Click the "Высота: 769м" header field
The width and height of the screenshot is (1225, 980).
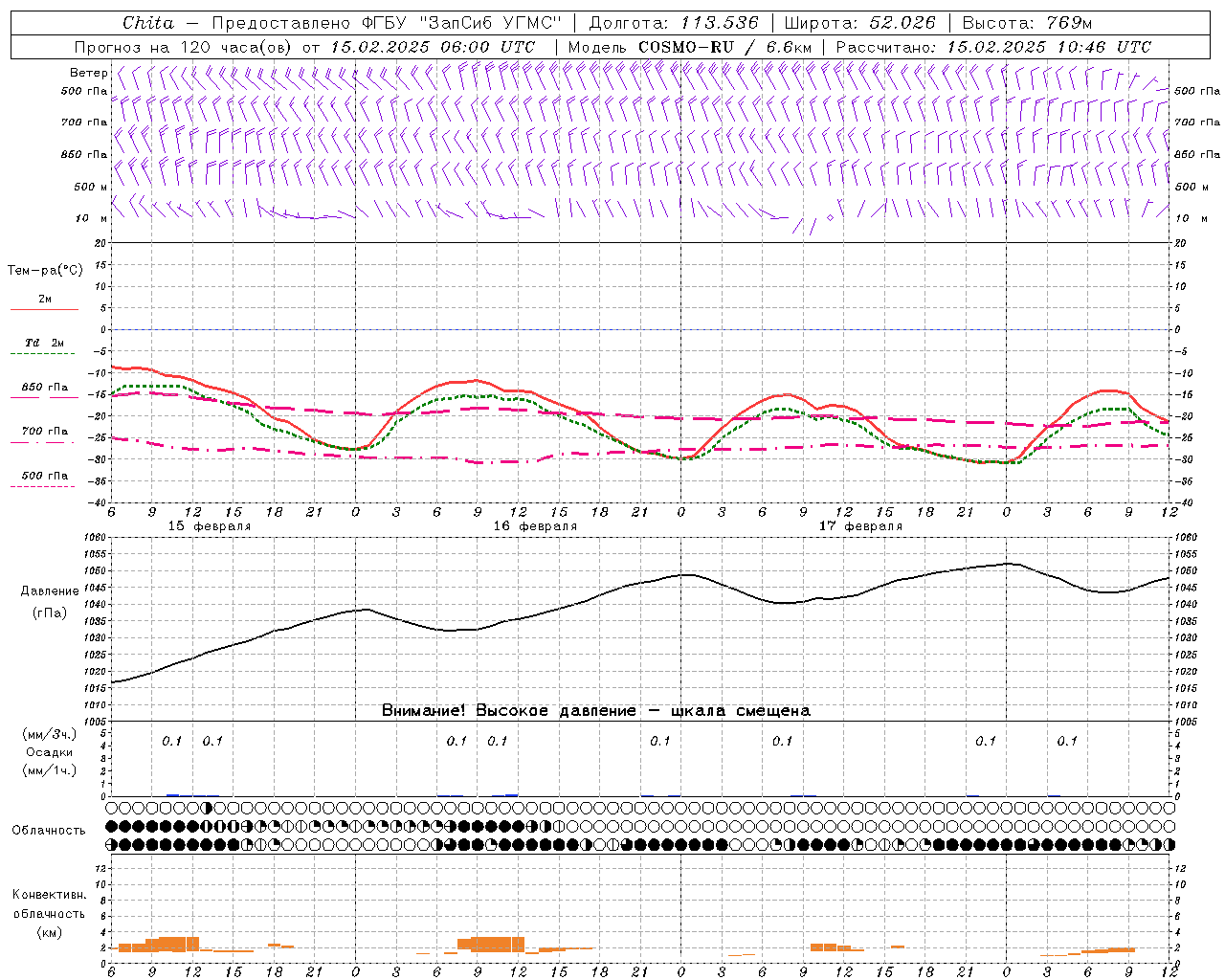pyautogui.click(x=1027, y=23)
